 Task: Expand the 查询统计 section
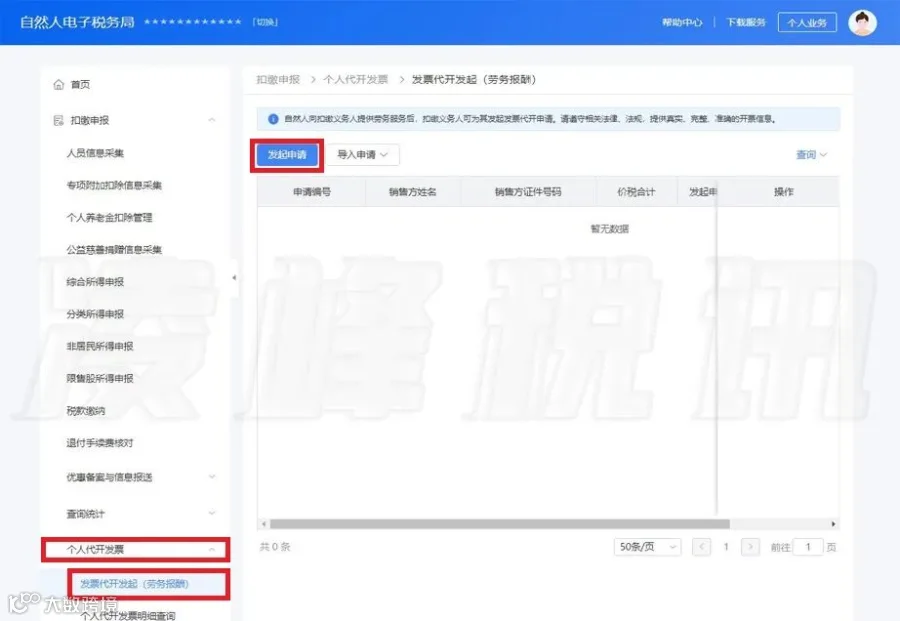click(x=212, y=513)
